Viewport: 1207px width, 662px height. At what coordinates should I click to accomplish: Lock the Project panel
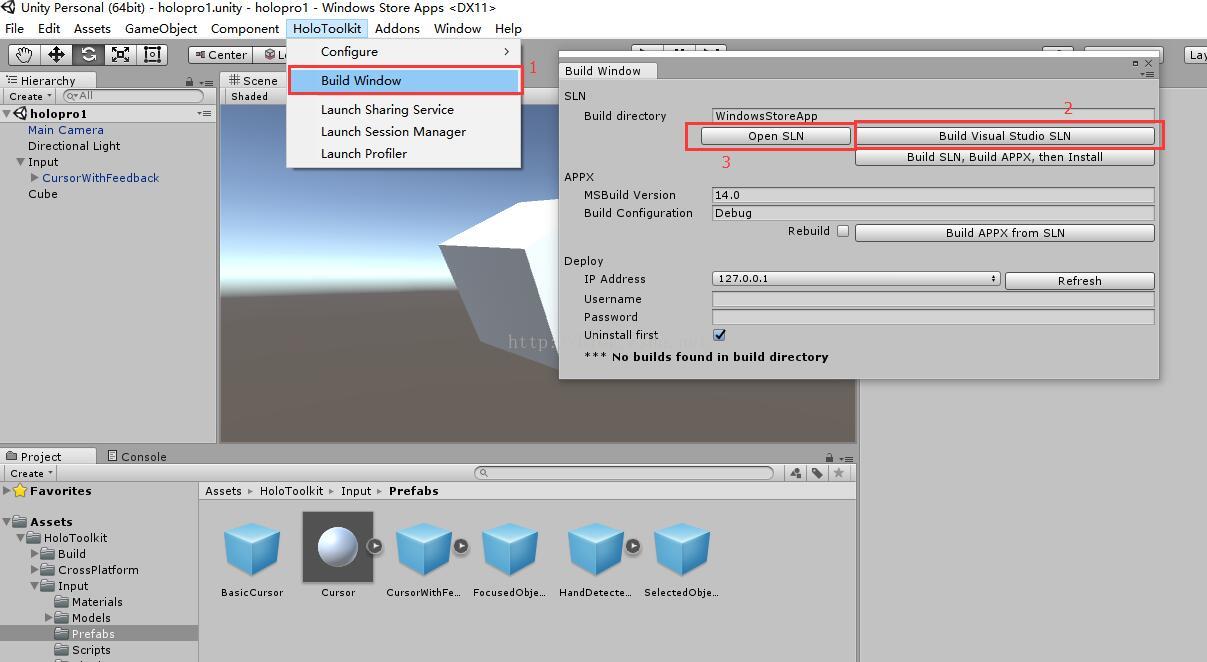pos(829,457)
